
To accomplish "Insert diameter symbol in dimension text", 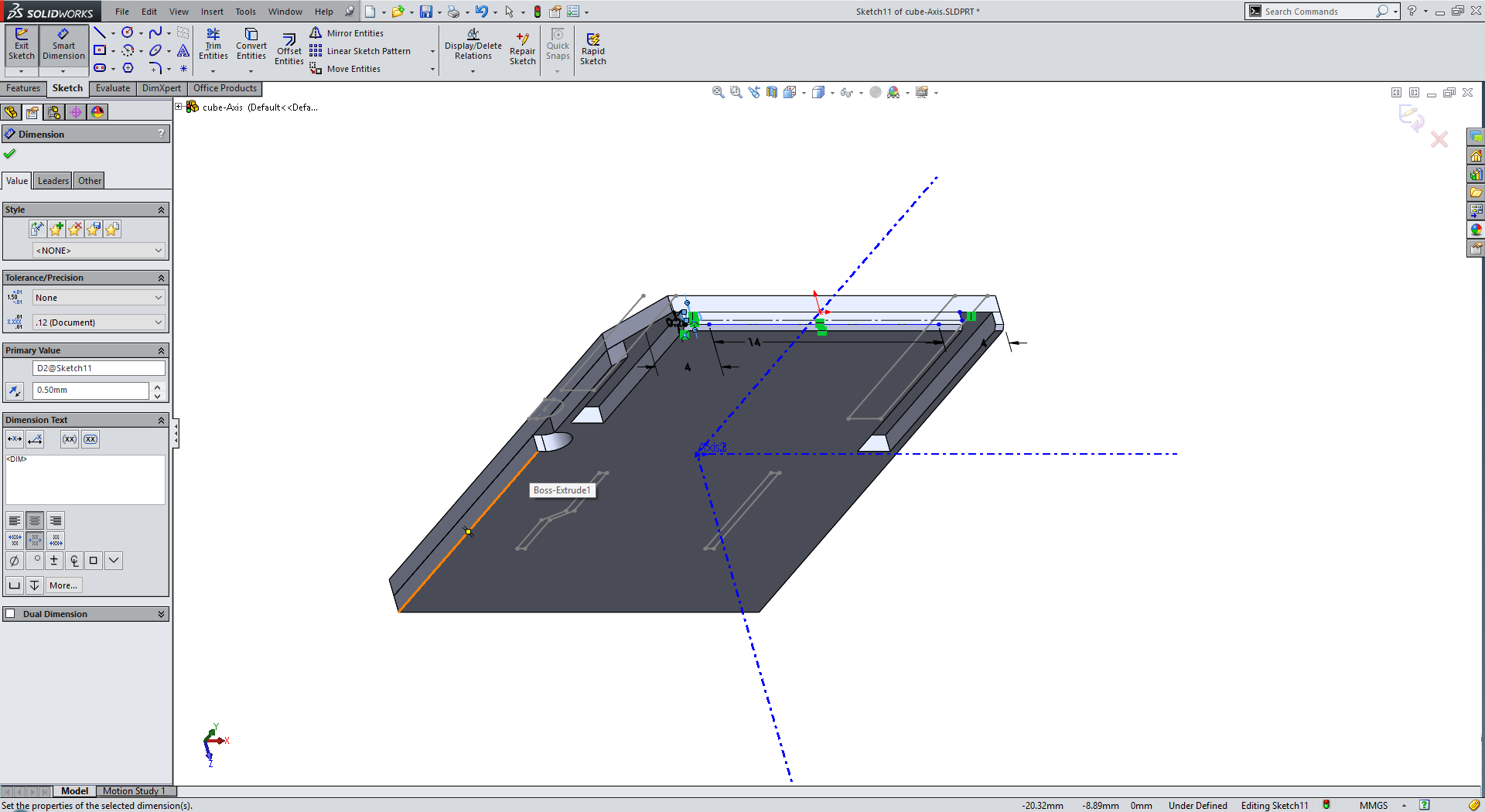I will pyautogui.click(x=15, y=561).
